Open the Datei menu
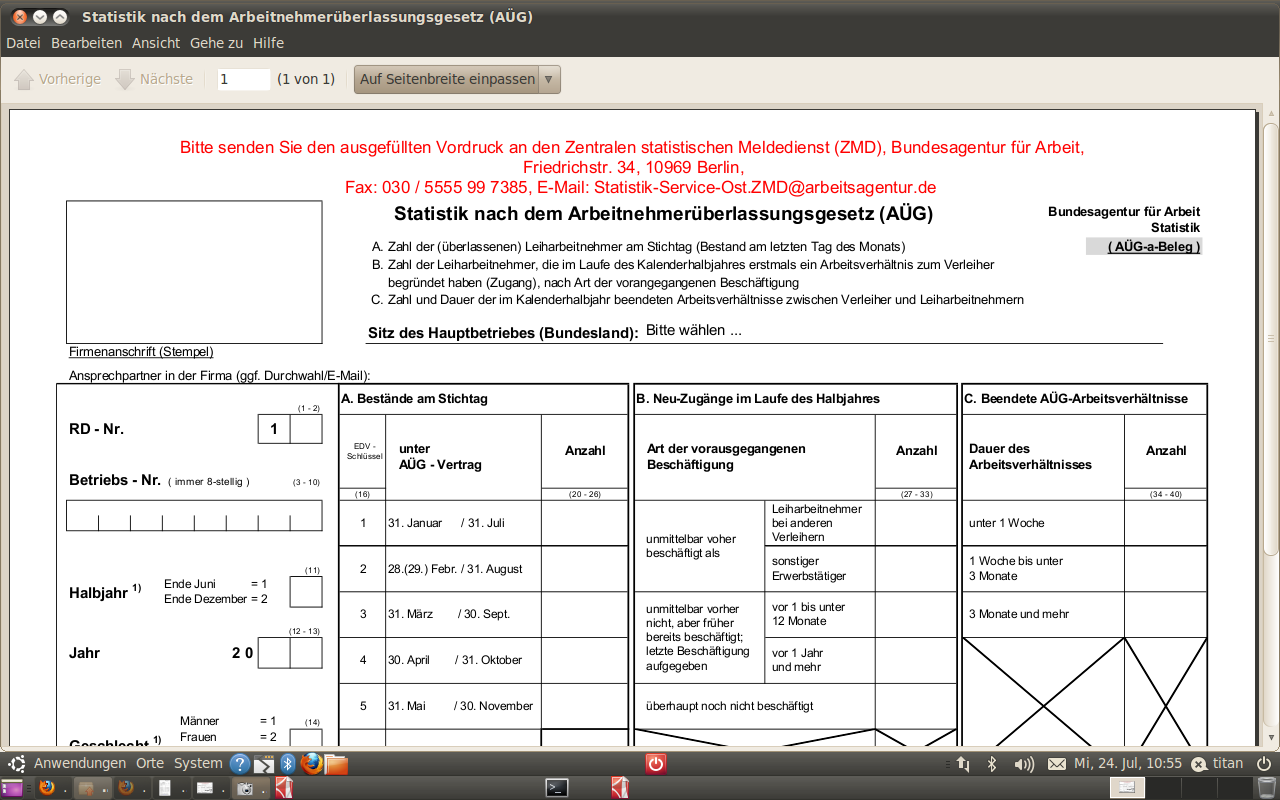The image size is (1280, 800). click(23, 43)
